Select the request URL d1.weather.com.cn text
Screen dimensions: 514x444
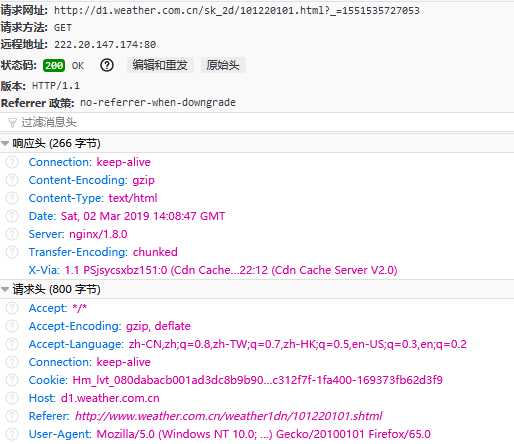coord(237,11)
